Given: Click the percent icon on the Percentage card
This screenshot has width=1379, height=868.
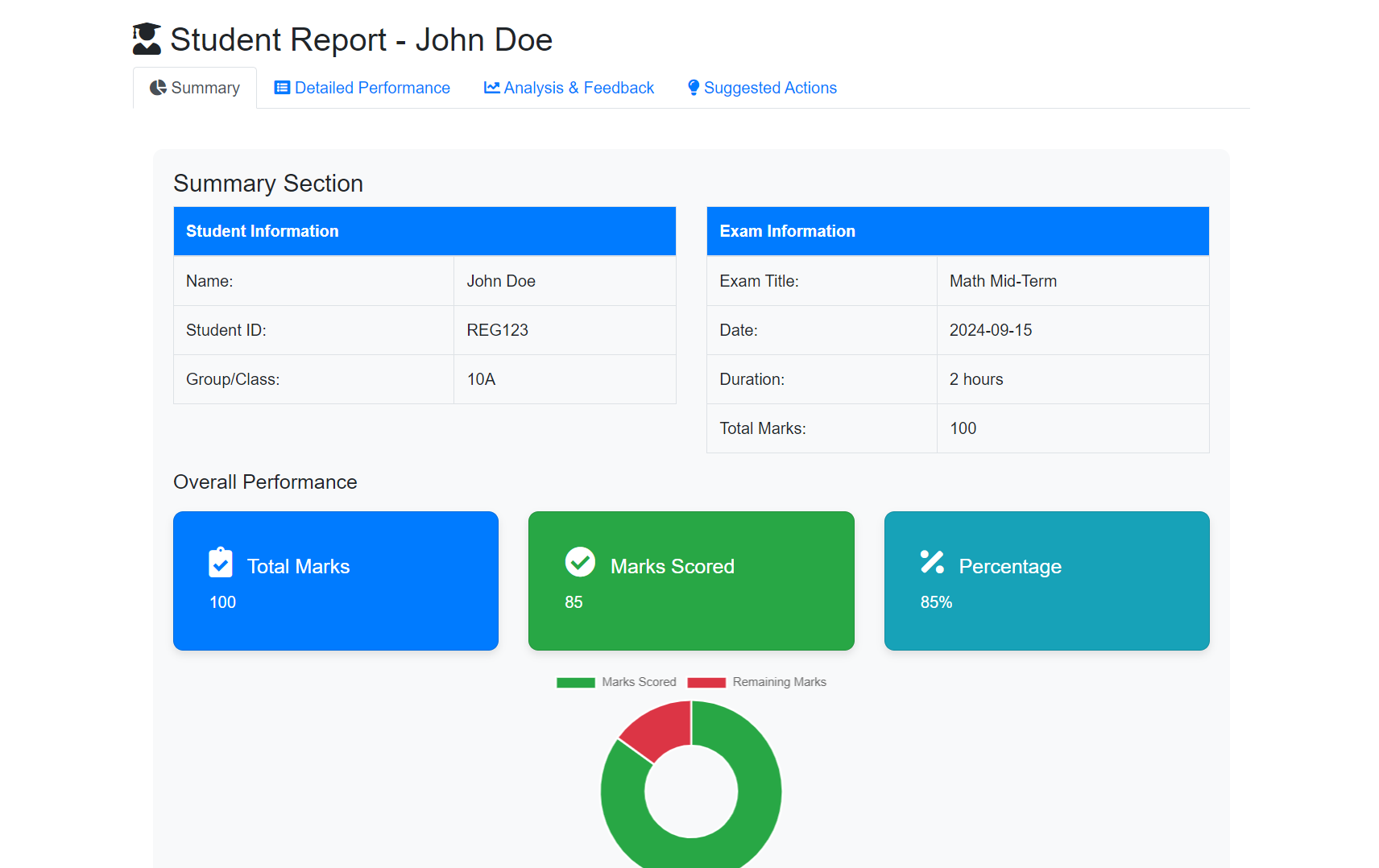Looking at the screenshot, I should [x=932, y=562].
